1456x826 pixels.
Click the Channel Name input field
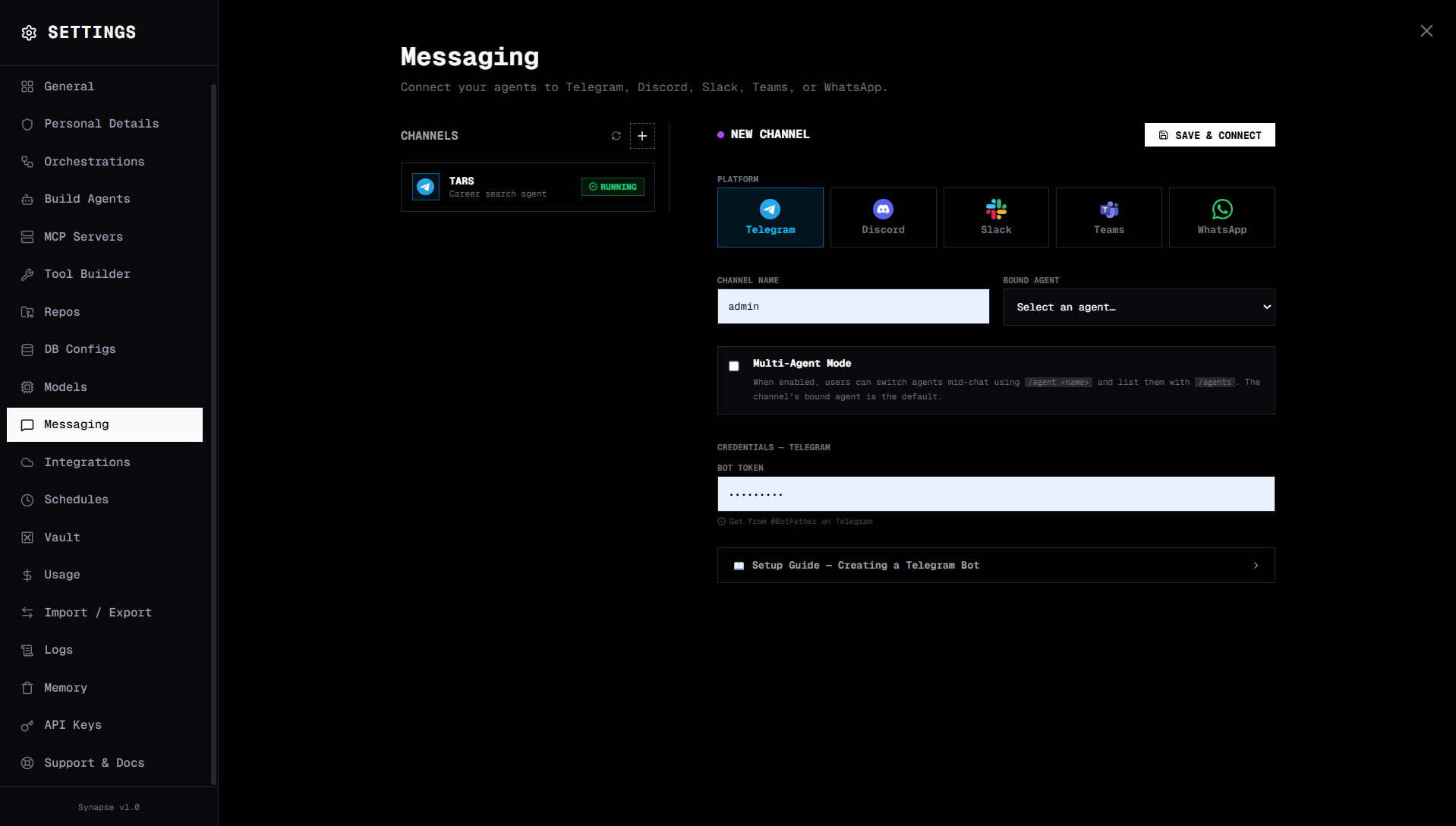[x=853, y=307]
